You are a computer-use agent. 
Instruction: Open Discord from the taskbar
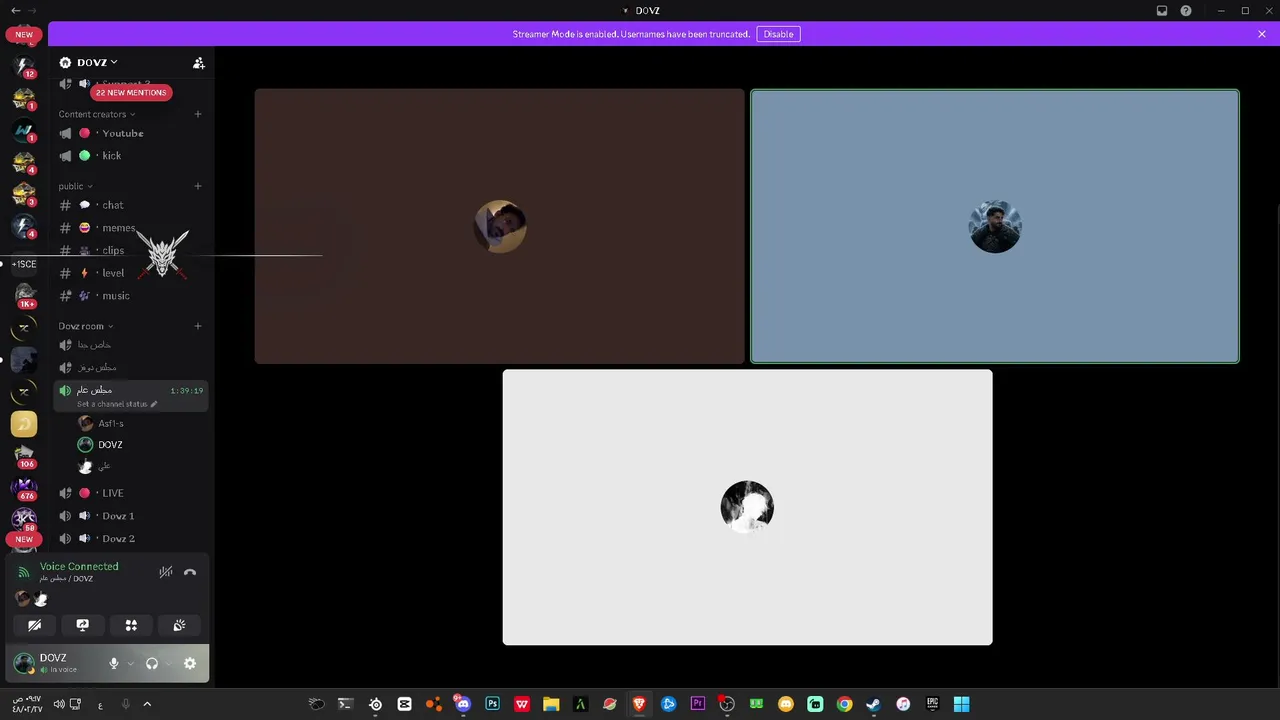tap(463, 704)
